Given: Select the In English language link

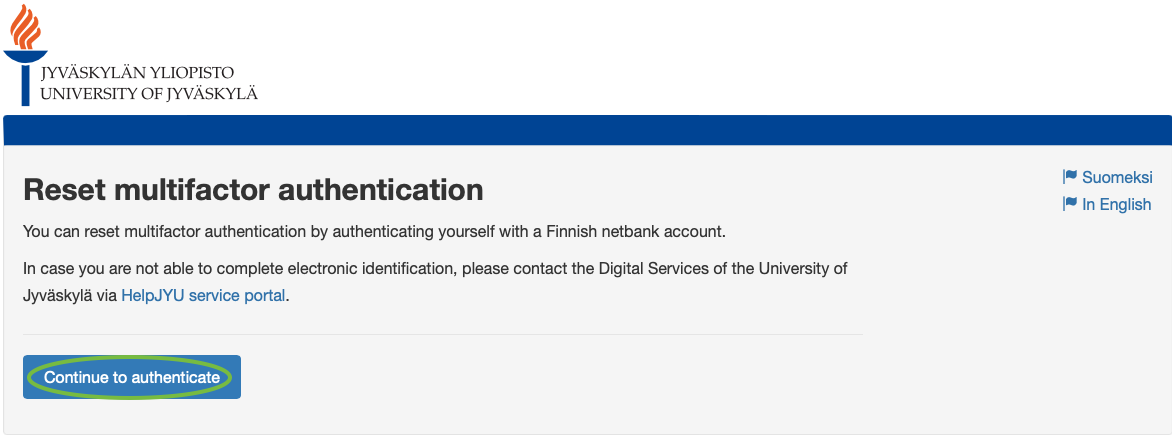Looking at the screenshot, I should [1116, 204].
